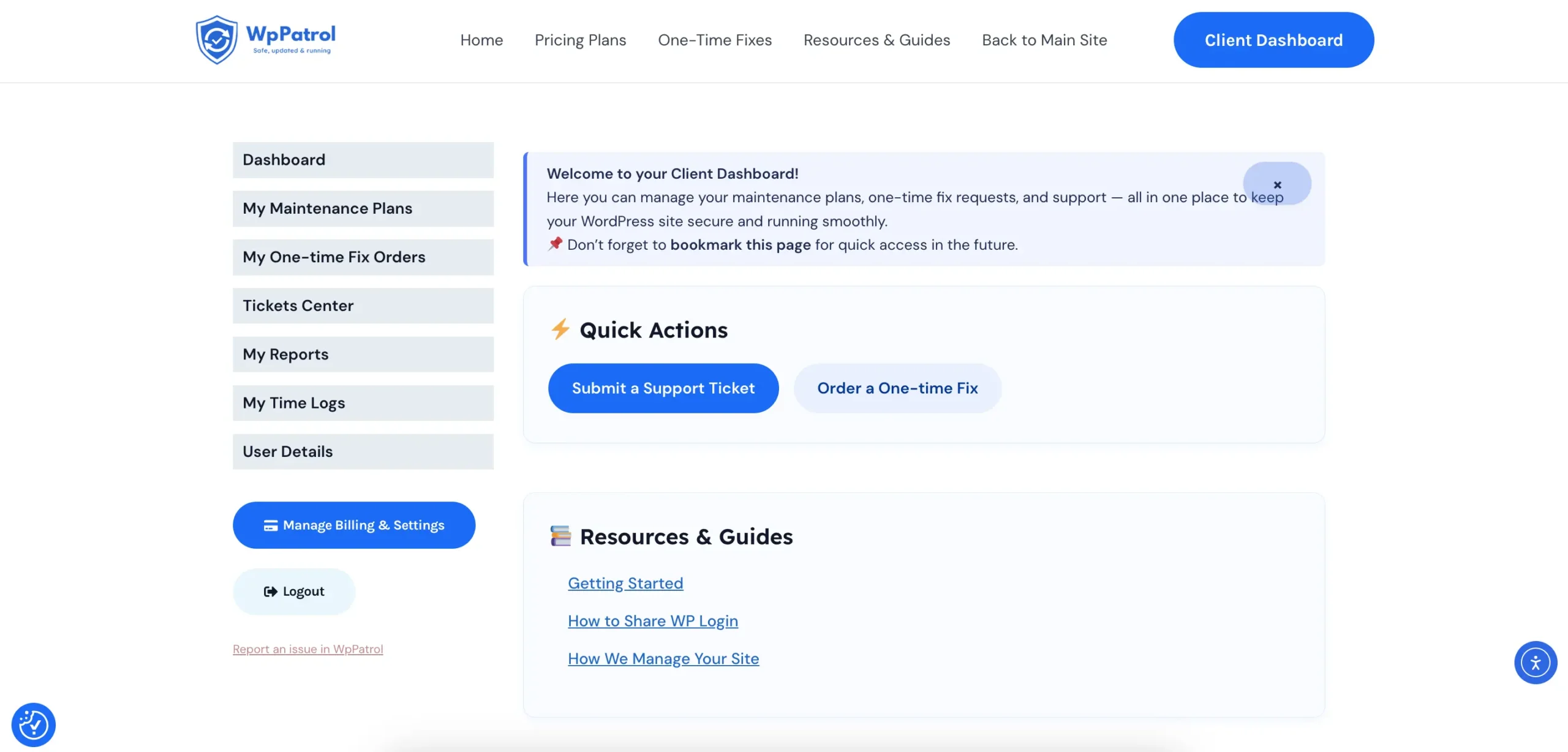Open the Getting Started guide
Viewport: 1568px width, 752px height.
625,583
